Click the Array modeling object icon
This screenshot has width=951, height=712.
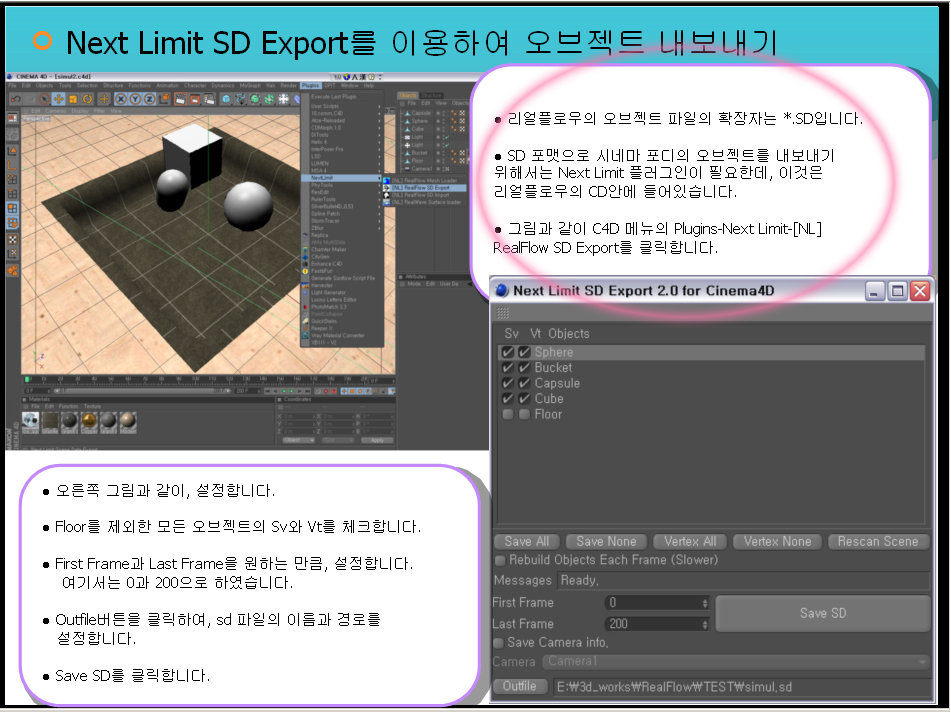click(x=269, y=99)
